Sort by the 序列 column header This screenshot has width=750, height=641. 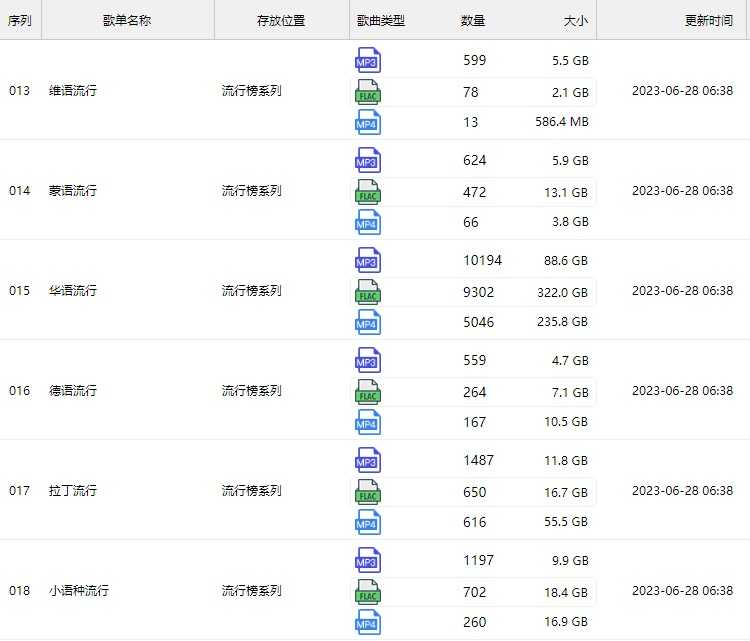pos(20,21)
